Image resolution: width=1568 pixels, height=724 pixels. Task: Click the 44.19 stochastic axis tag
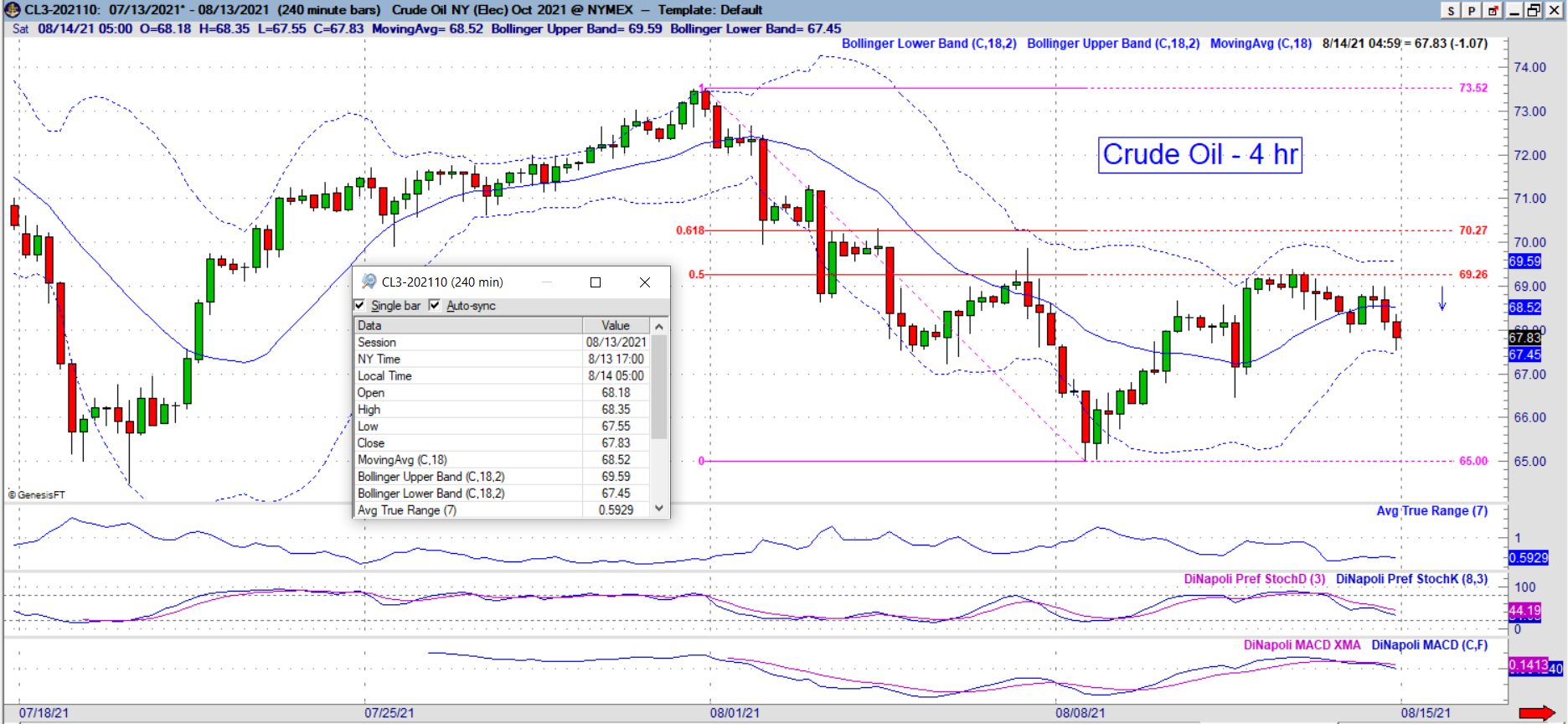(x=1524, y=611)
